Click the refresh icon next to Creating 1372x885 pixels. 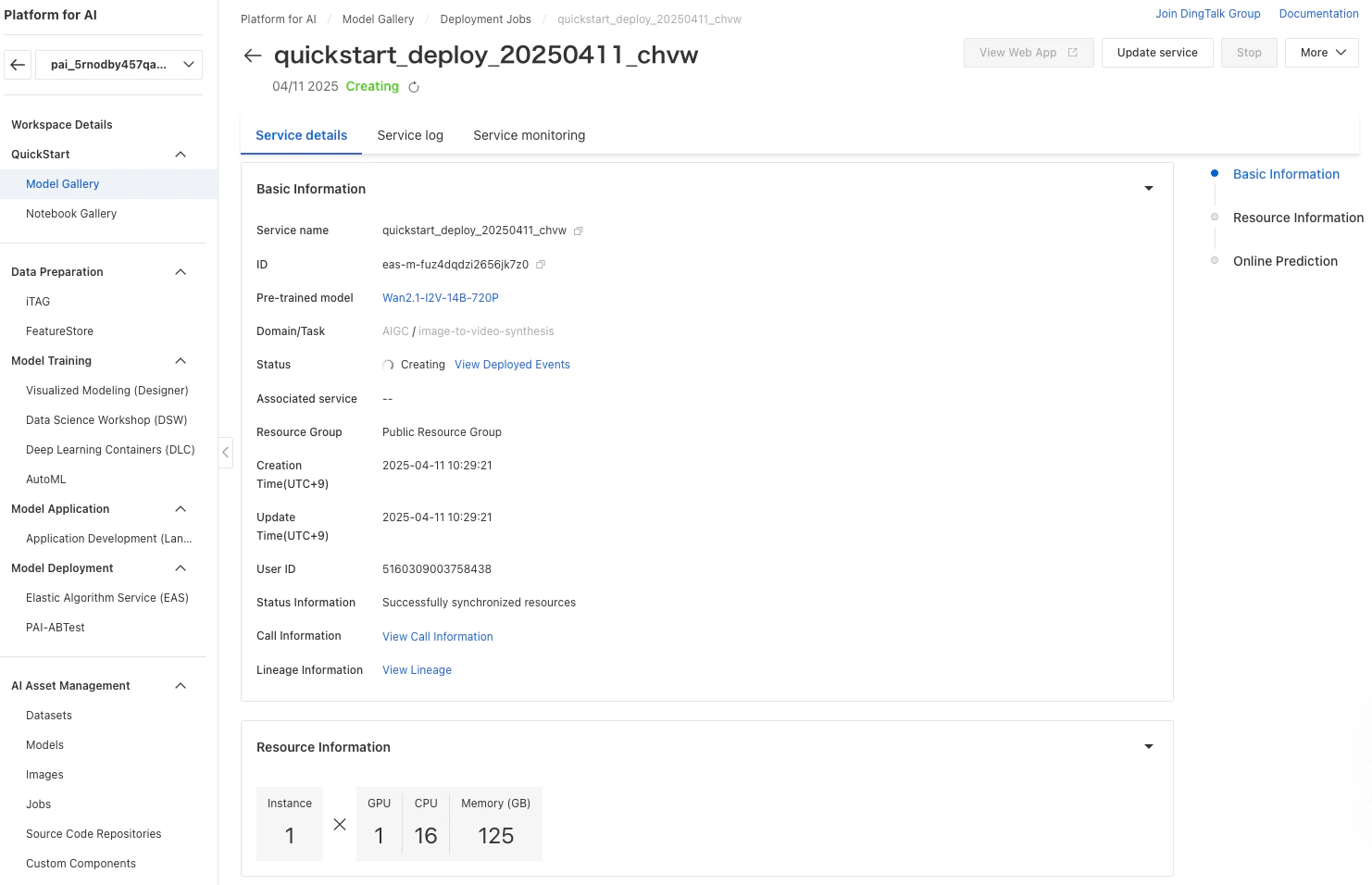point(414,87)
